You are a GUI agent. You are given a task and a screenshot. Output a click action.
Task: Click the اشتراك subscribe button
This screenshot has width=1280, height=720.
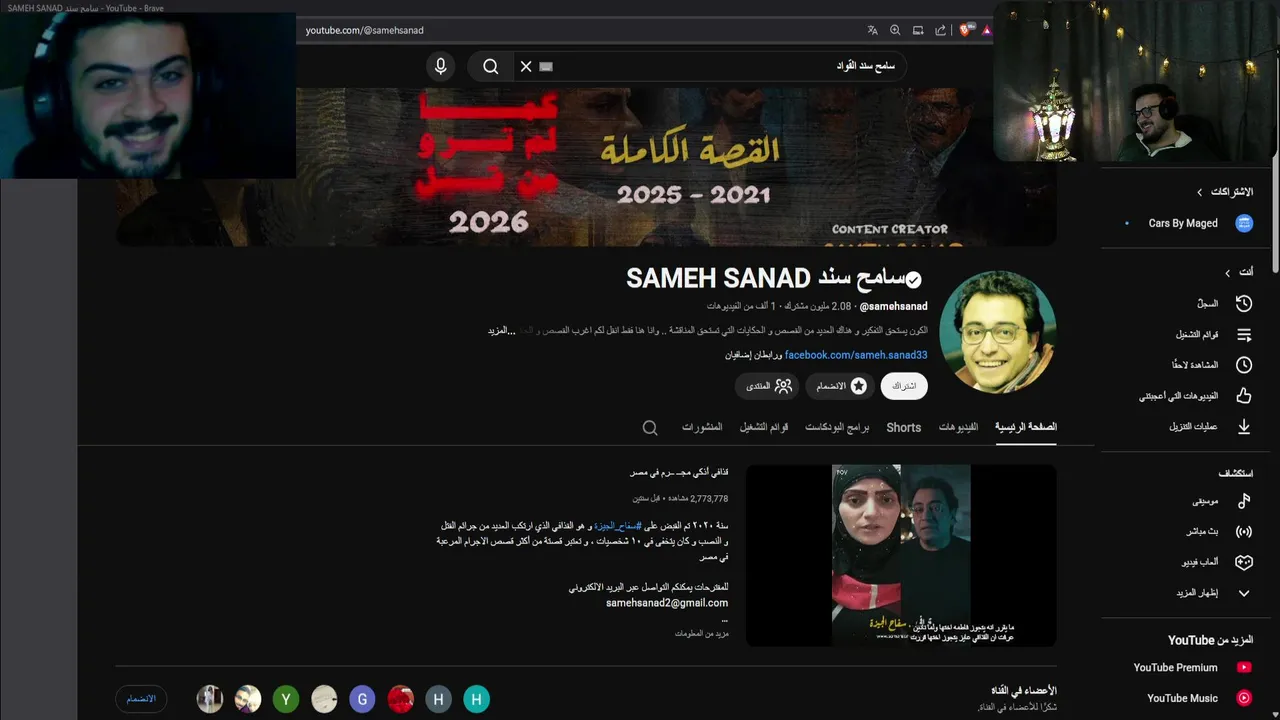pos(904,386)
